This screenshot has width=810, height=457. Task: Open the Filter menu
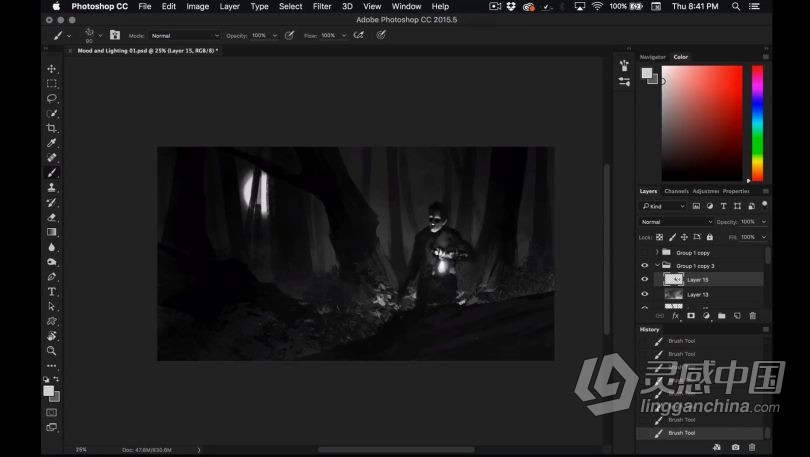(x=322, y=6)
